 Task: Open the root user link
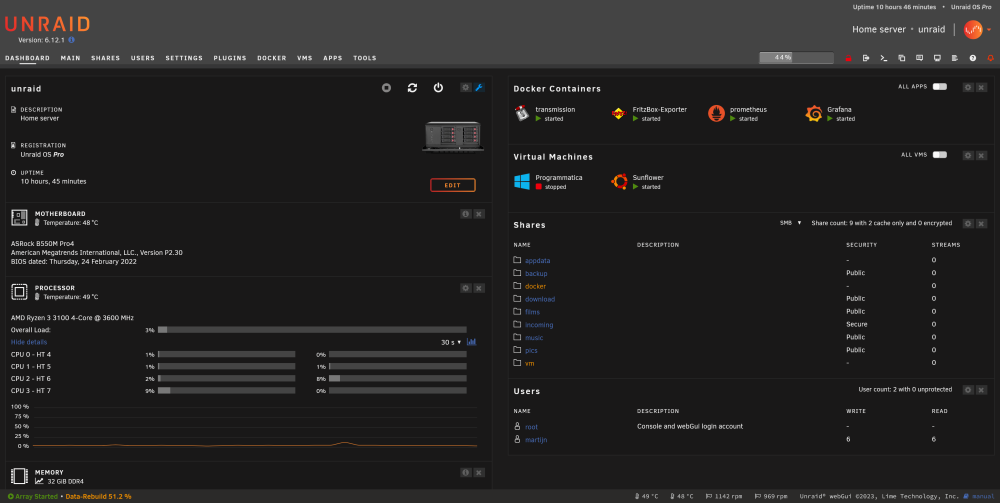pos(531,427)
